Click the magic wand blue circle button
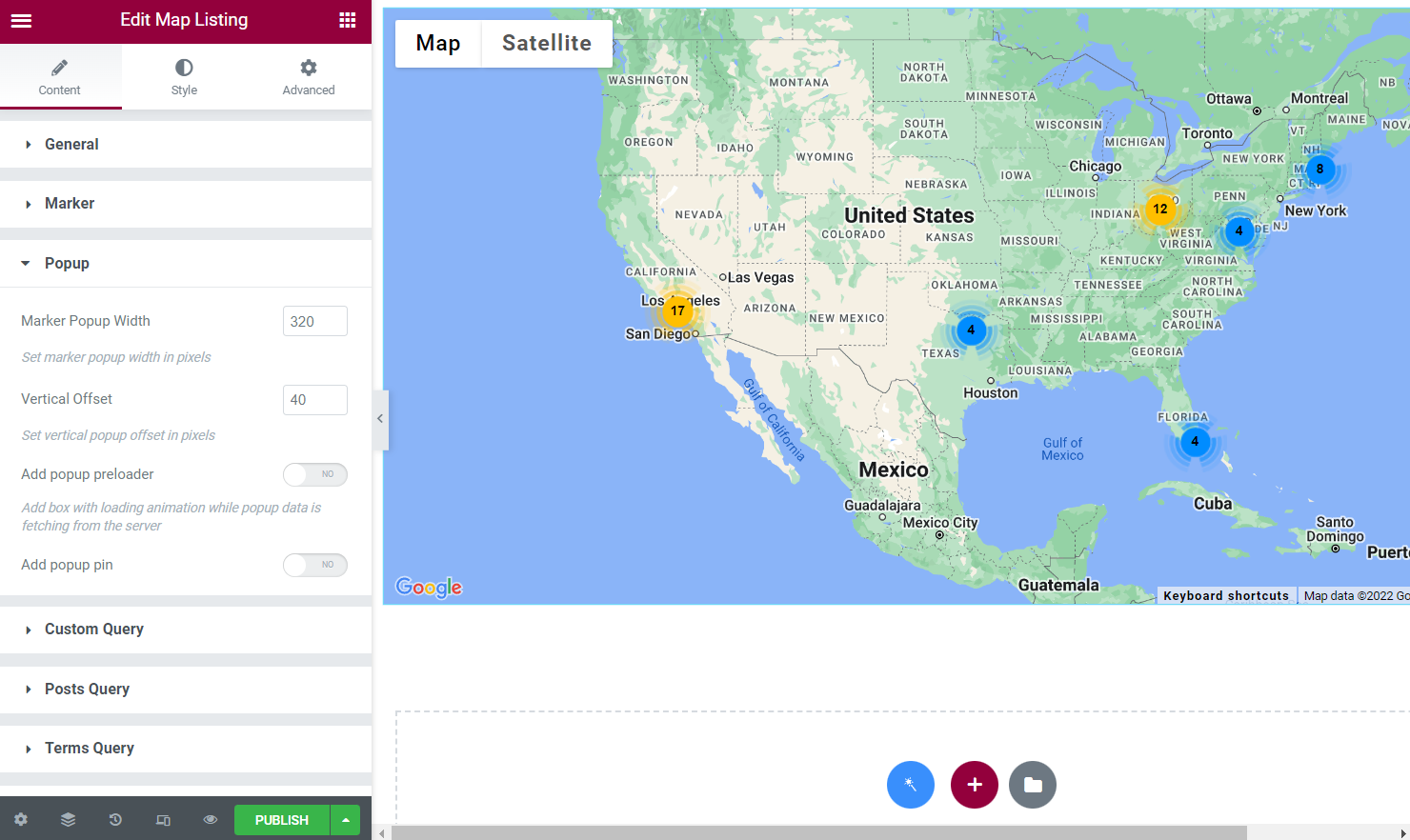 [x=911, y=785]
